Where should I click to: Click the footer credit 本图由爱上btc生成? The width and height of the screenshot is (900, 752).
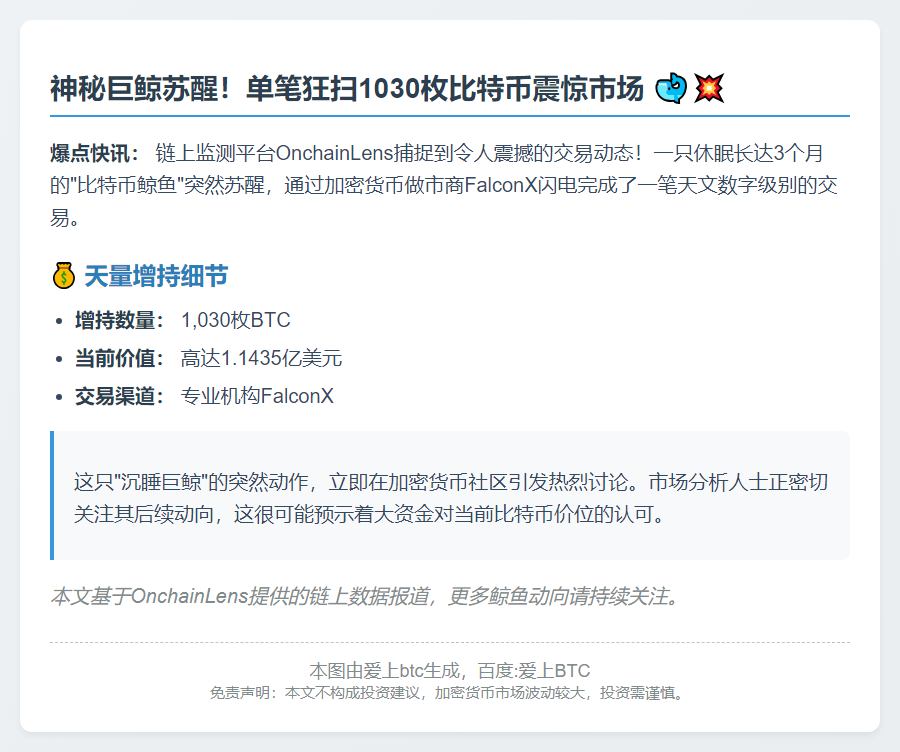449,671
